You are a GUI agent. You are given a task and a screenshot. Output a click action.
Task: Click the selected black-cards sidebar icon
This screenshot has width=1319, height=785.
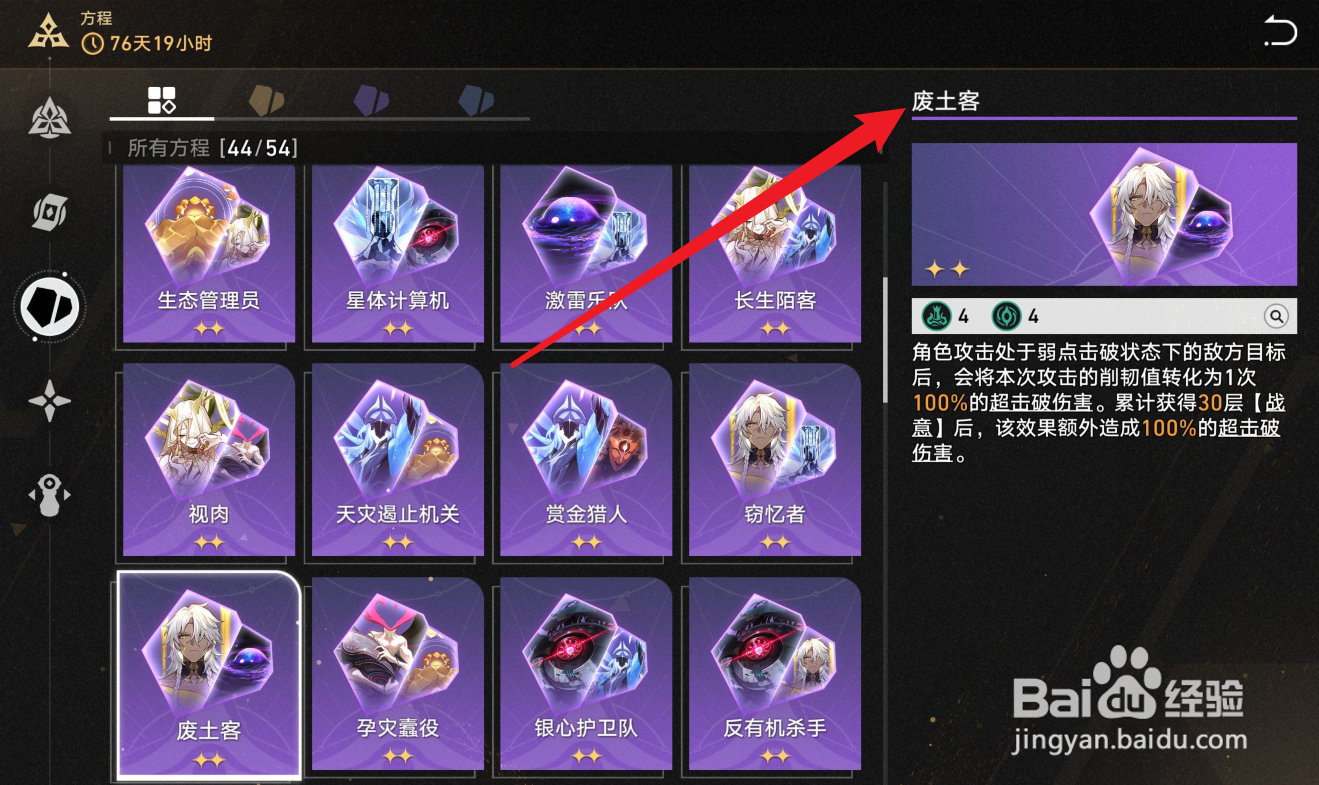pos(50,307)
